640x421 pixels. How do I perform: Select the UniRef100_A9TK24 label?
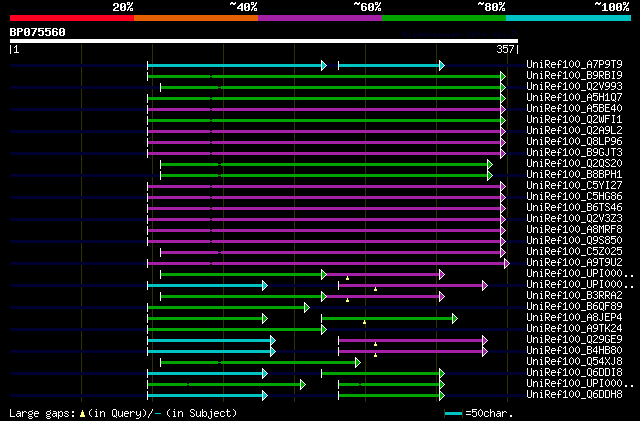point(574,329)
